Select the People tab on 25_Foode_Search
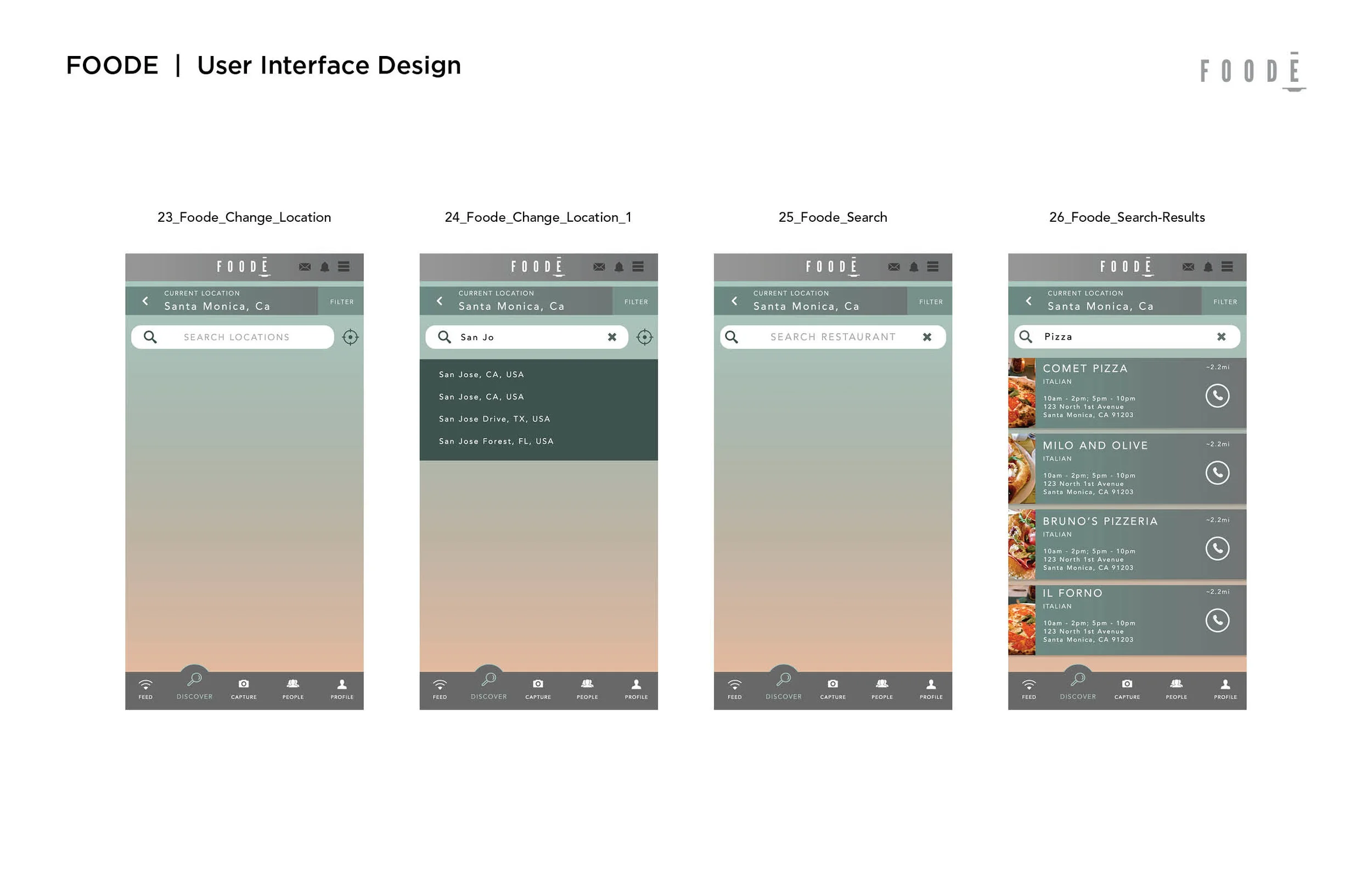Viewport: 1372px width, 888px height. click(881, 688)
